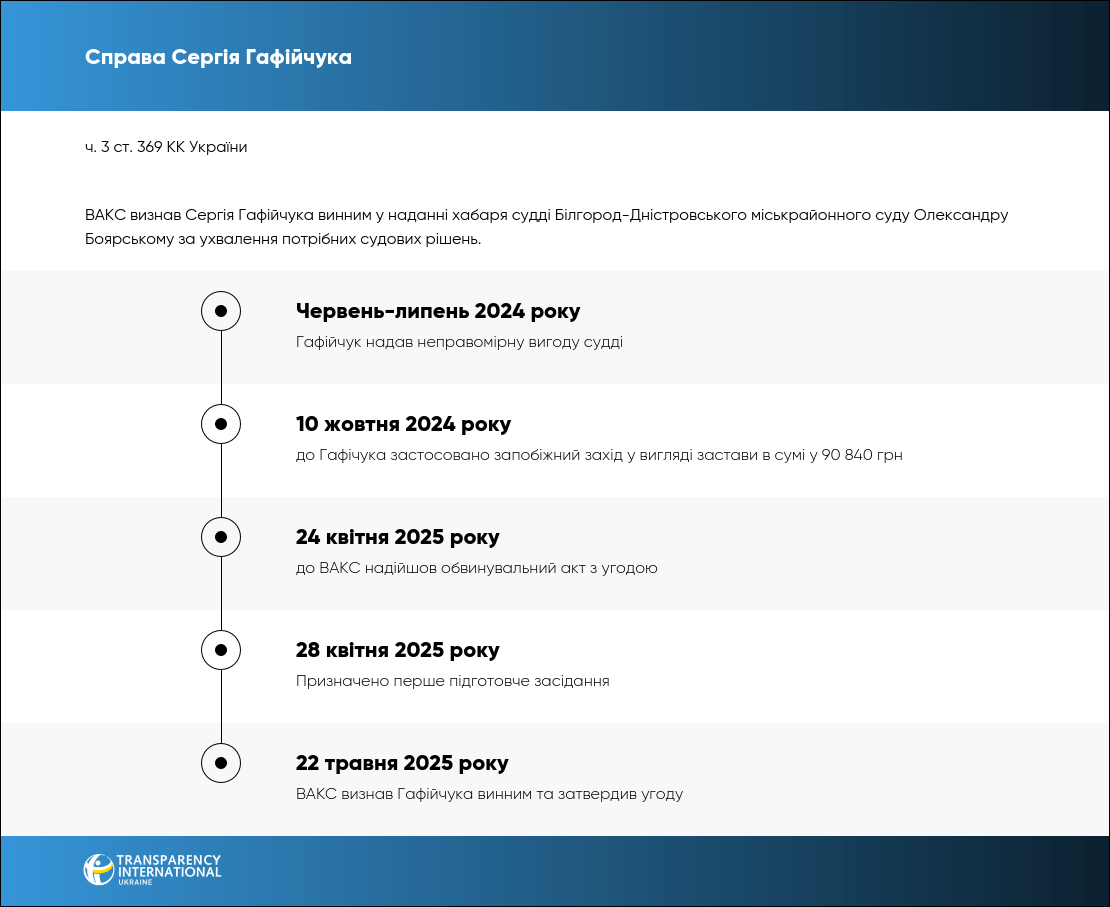Select the timeline marker next to 28 квітня 2025
Image resolution: width=1110 pixels, height=907 pixels.
click(221, 650)
